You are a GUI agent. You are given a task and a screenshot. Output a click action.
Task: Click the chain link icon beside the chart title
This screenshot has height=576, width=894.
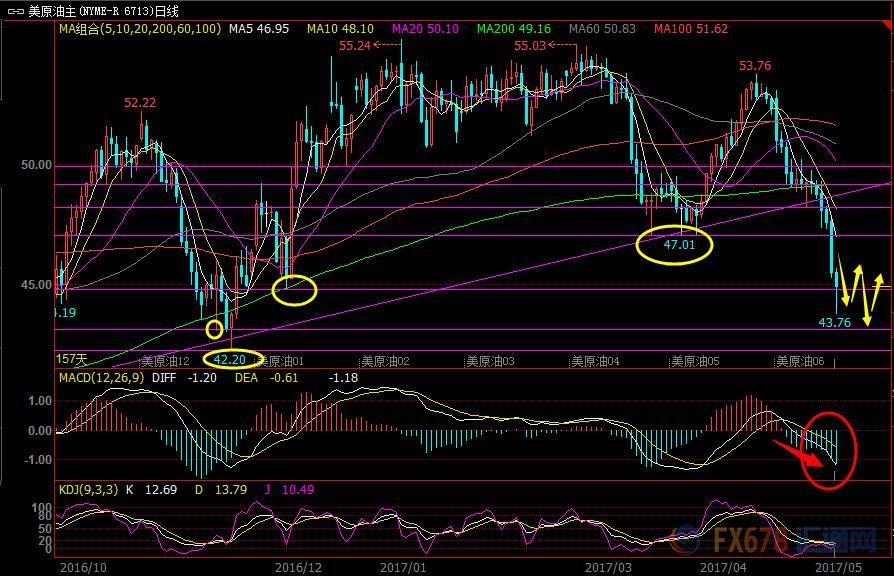[15, 11]
